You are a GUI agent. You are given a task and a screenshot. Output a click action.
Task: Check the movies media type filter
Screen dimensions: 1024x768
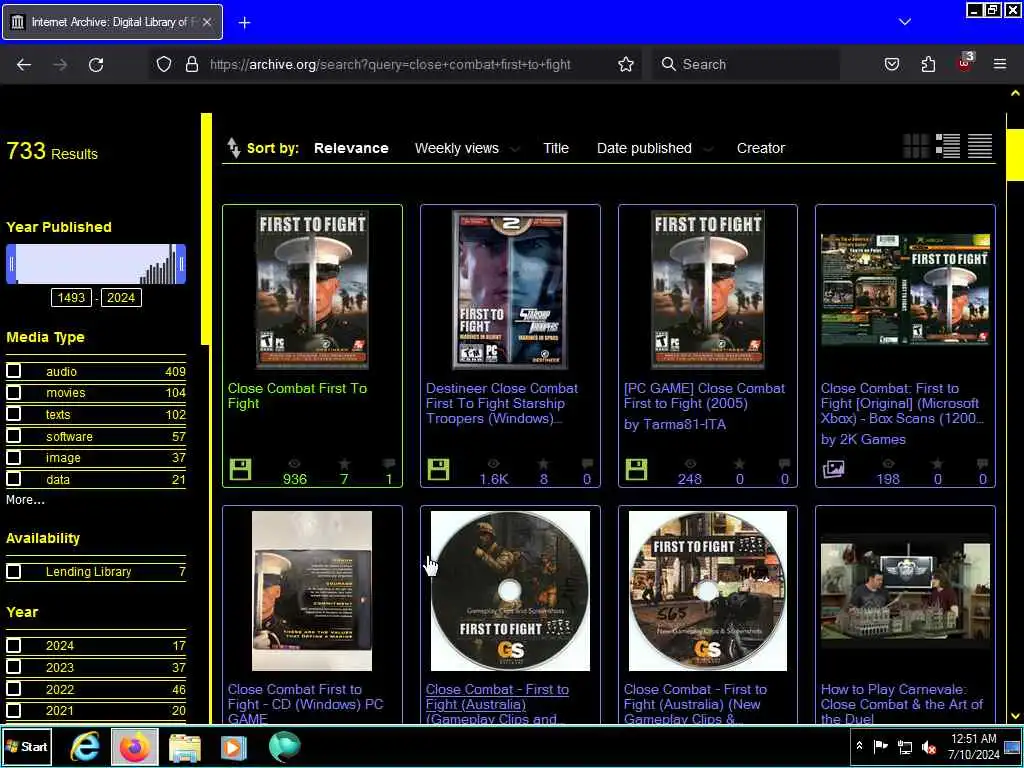point(14,392)
